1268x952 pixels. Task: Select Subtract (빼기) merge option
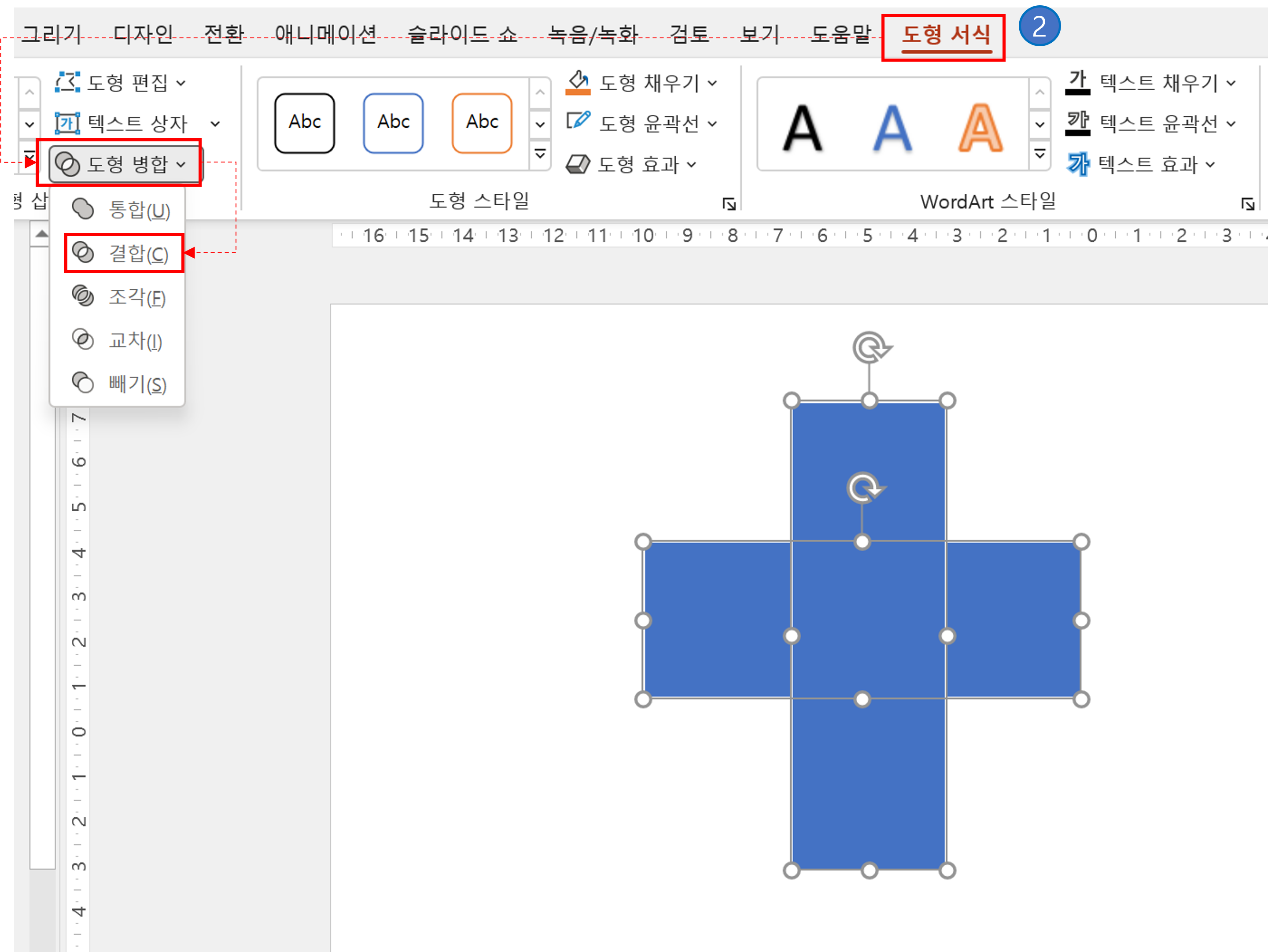[136, 384]
